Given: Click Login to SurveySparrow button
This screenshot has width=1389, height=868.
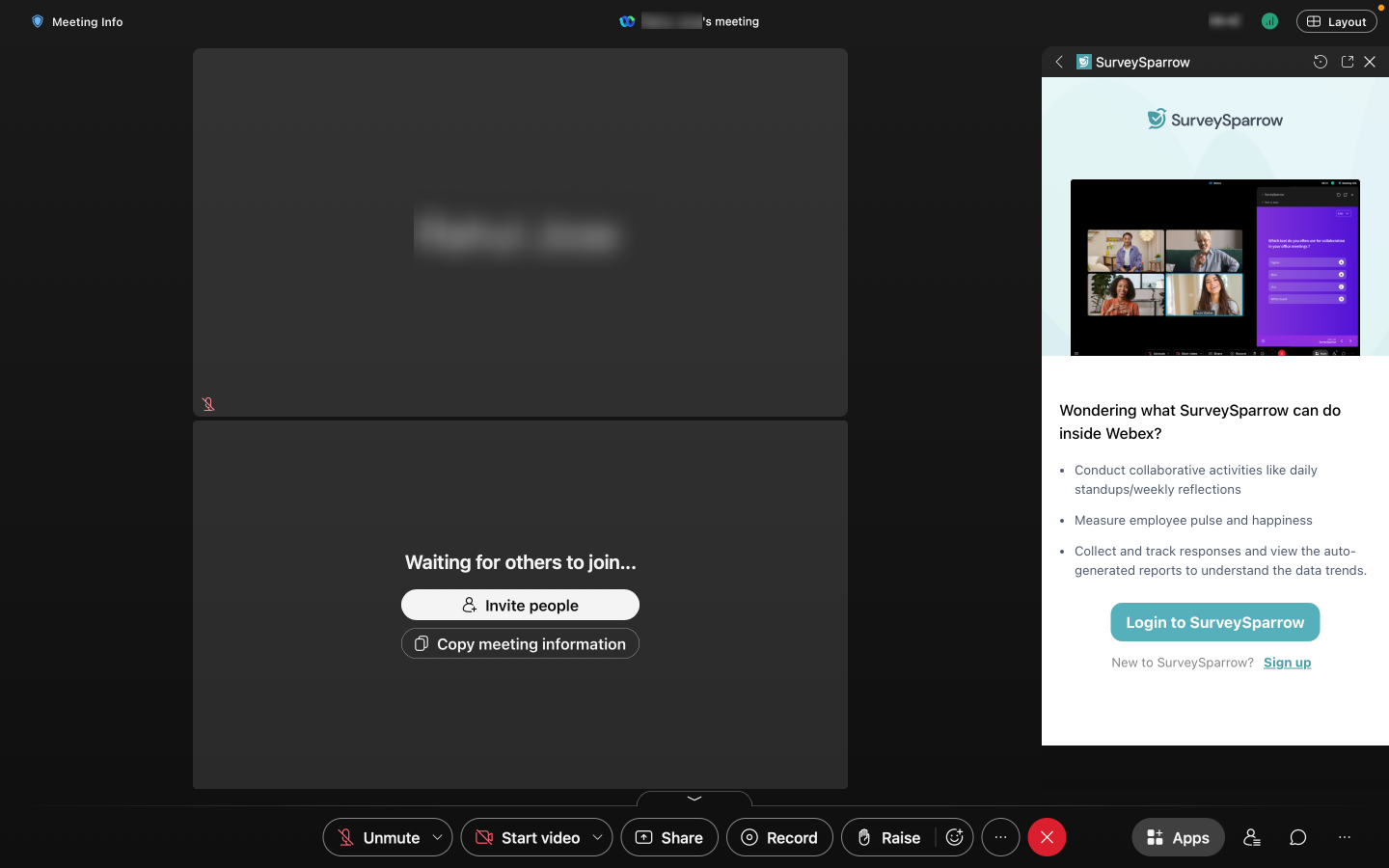Looking at the screenshot, I should click(x=1214, y=622).
